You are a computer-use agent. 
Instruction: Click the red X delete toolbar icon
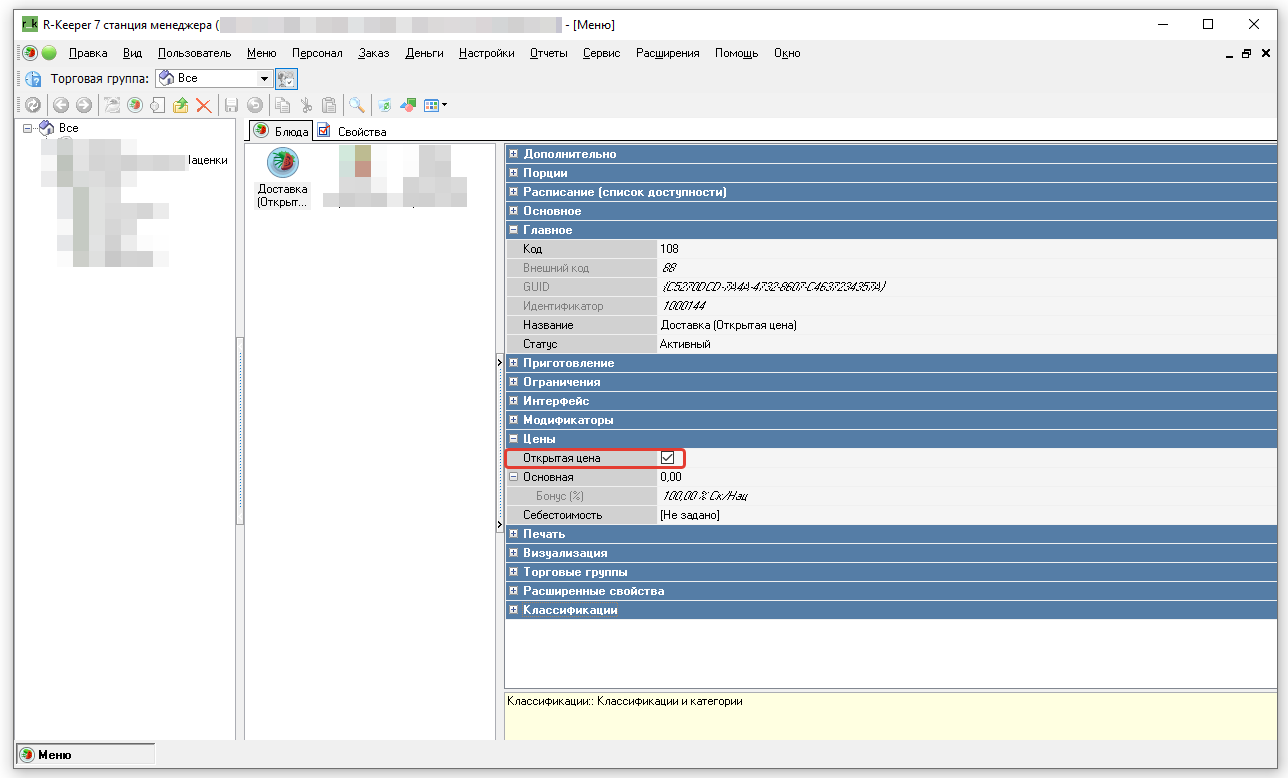pos(203,105)
